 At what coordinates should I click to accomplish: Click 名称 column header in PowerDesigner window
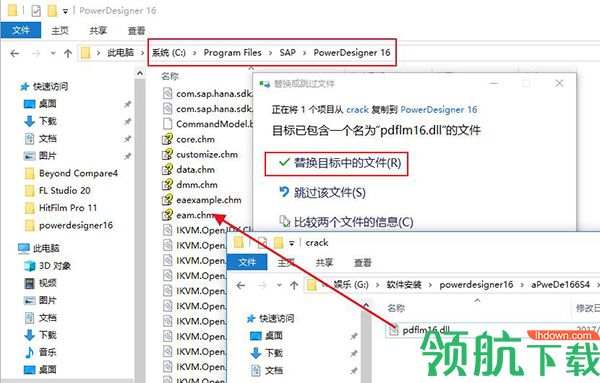[170, 76]
